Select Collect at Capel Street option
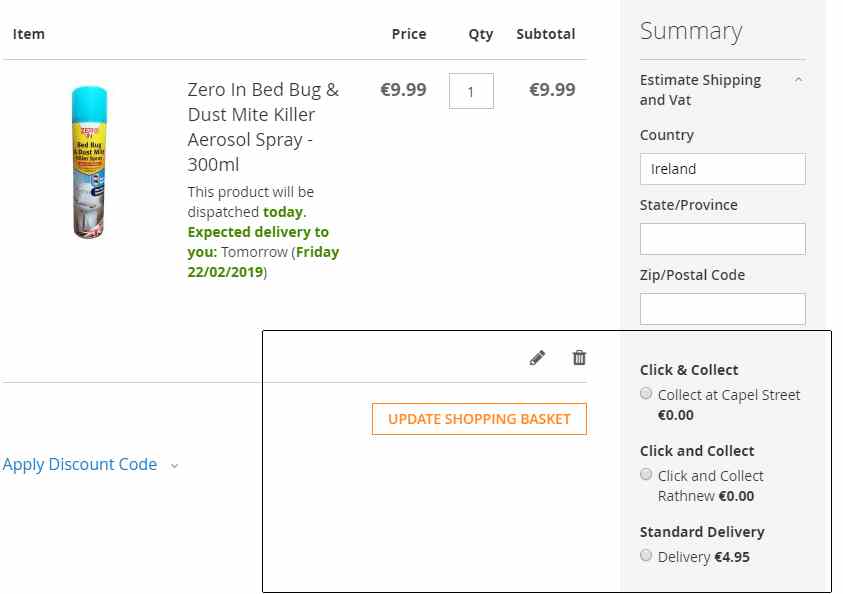The image size is (843, 594). [646, 393]
